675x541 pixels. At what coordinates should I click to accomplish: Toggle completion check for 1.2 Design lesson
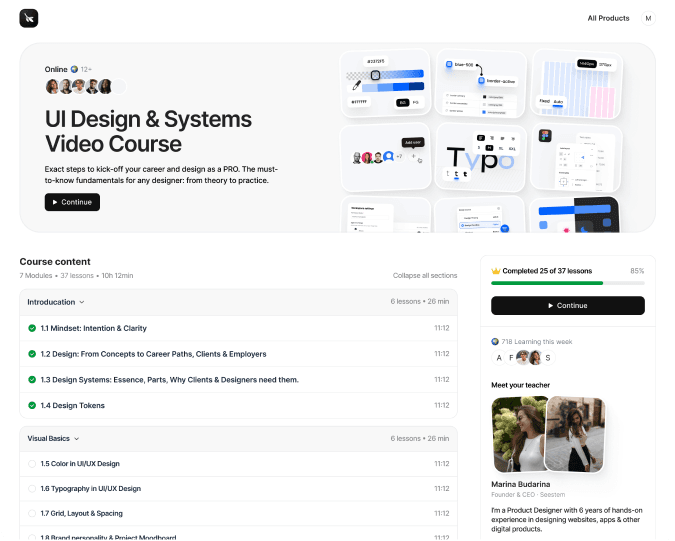click(x=32, y=354)
